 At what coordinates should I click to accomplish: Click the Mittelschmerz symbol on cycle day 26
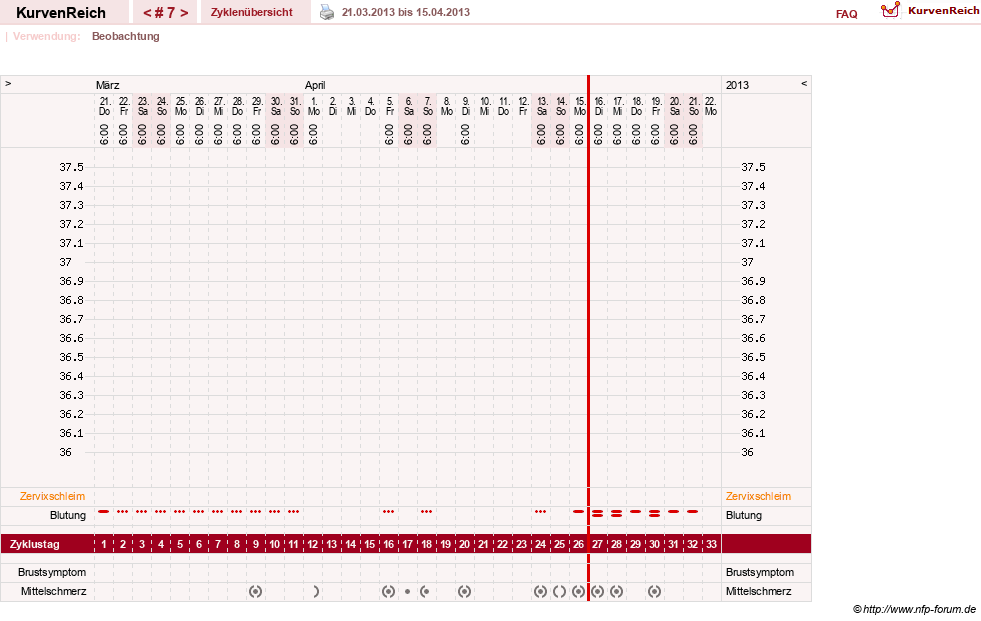[x=579, y=591]
